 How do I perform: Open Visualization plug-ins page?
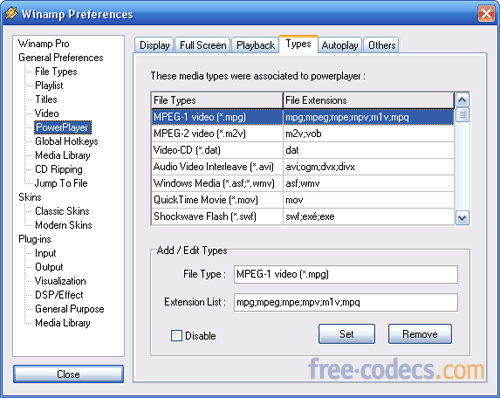pyautogui.click(x=60, y=281)
